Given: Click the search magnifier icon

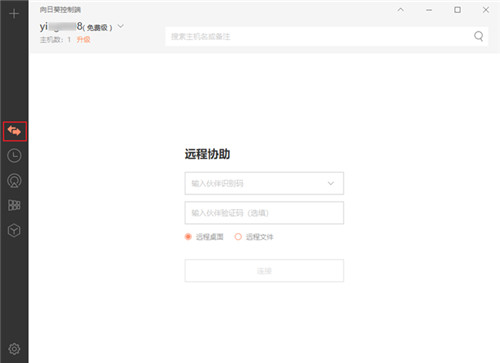Looking at the screenshot, I should (479, 36).
